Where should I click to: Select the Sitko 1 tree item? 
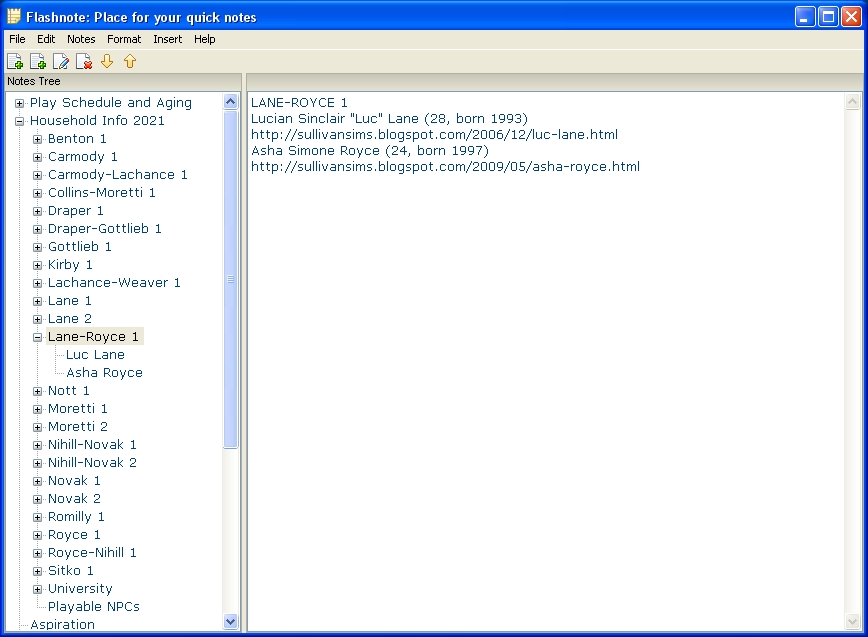[71, 571]
